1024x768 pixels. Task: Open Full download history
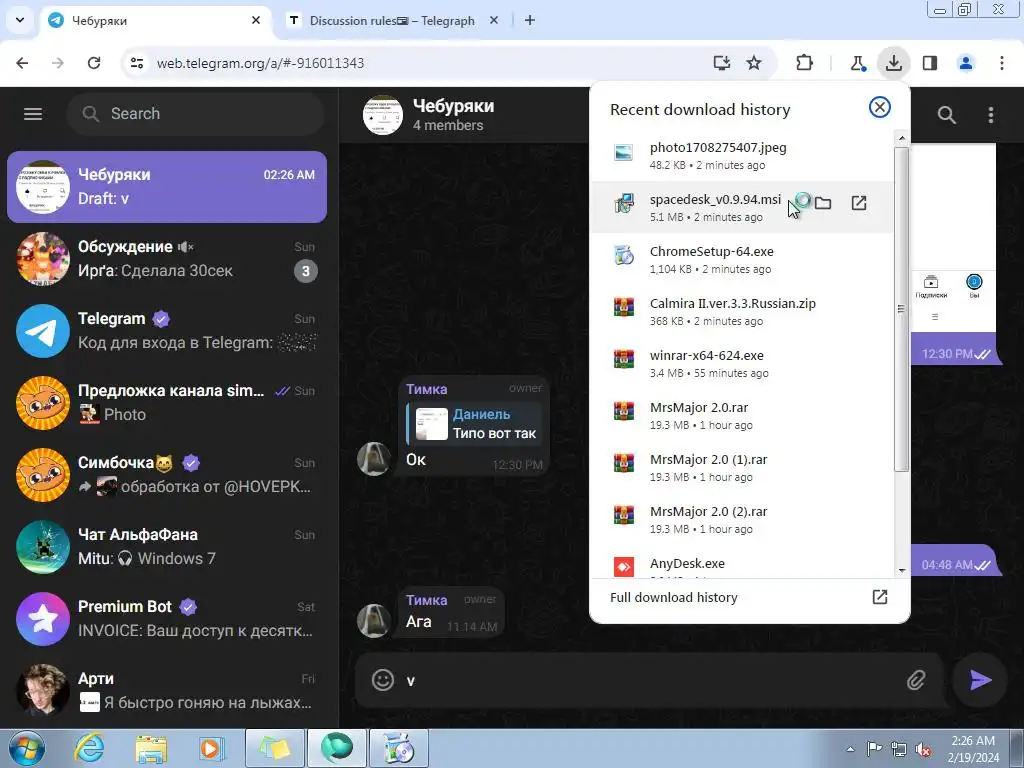click(750, 598)
